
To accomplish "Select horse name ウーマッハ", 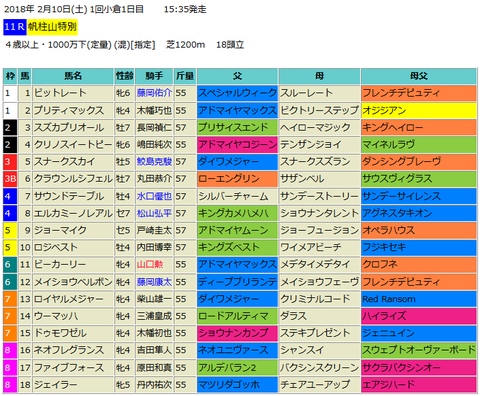I will [x=56, y=316].
